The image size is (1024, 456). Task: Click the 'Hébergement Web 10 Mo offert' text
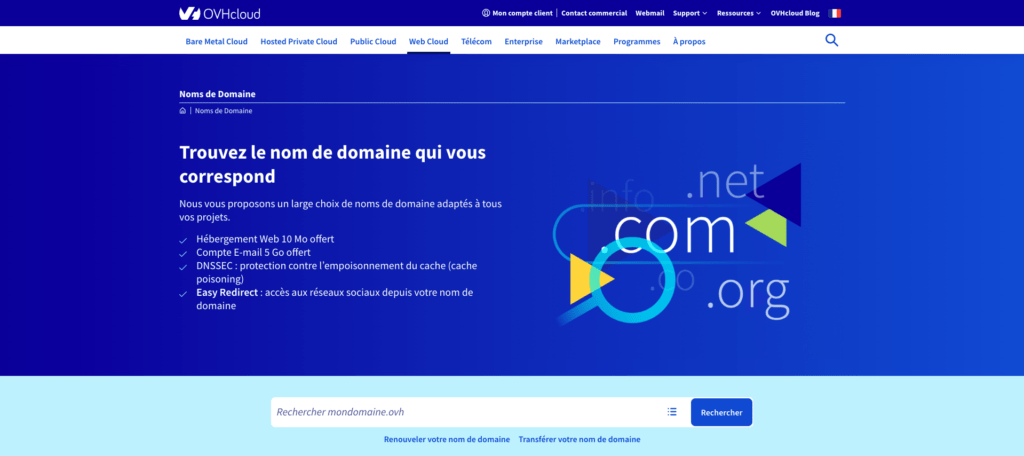click(265, 239)
